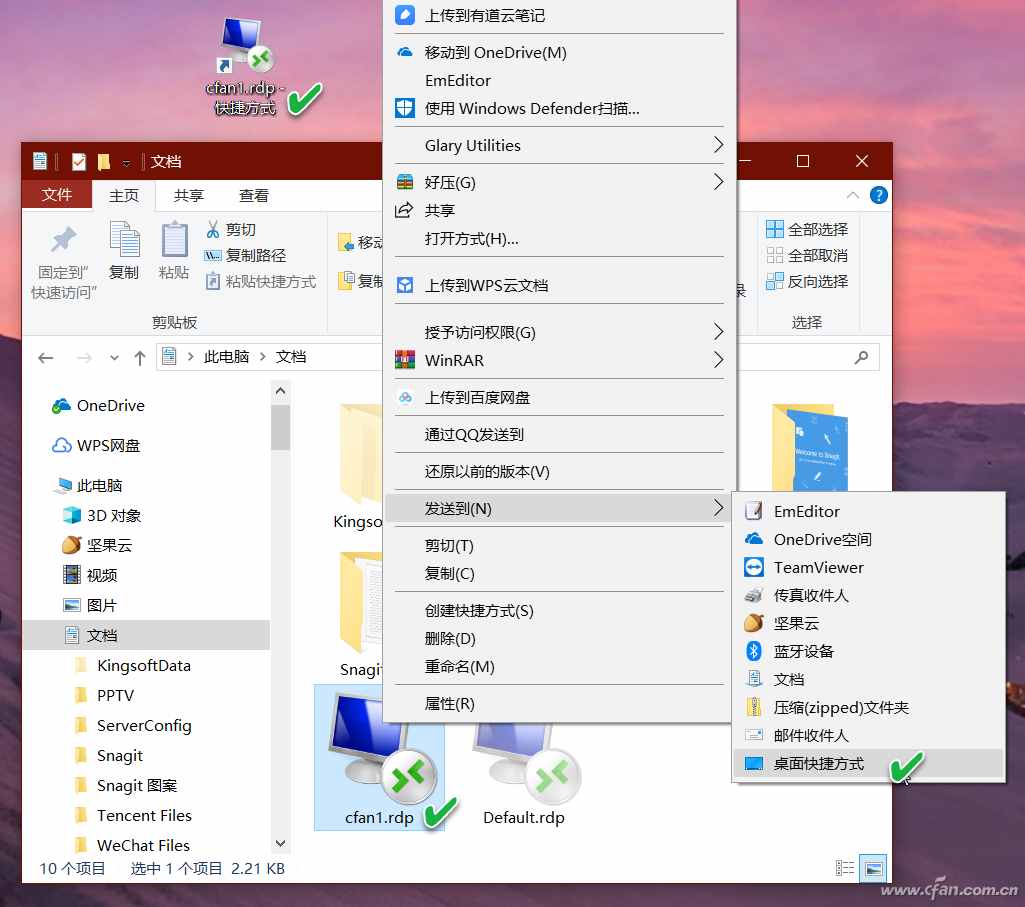Go up one folder with up arrow

click(x=139, y=358)
